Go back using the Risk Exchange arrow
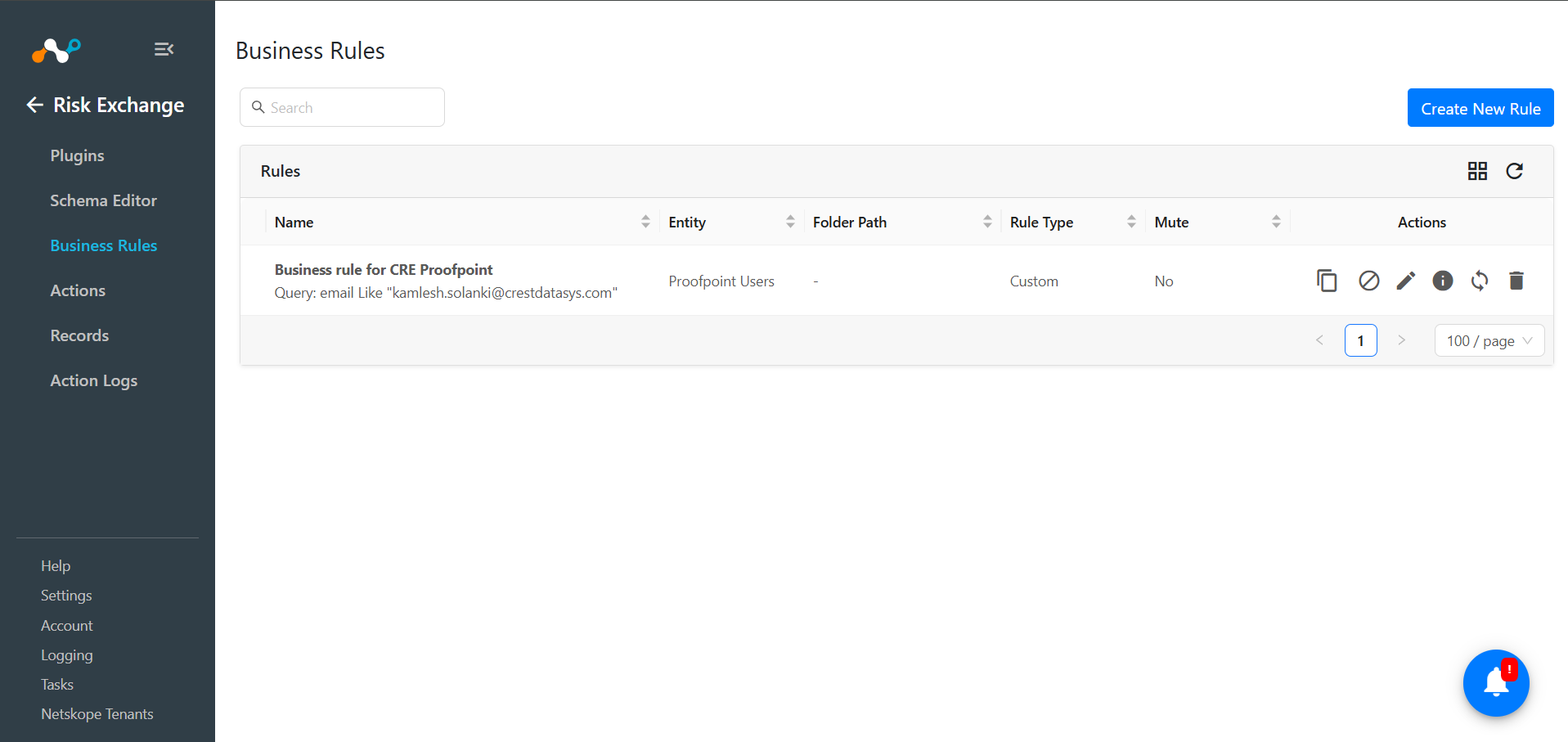This screenshot has height=742, width=1568. [x=34, y=105]
